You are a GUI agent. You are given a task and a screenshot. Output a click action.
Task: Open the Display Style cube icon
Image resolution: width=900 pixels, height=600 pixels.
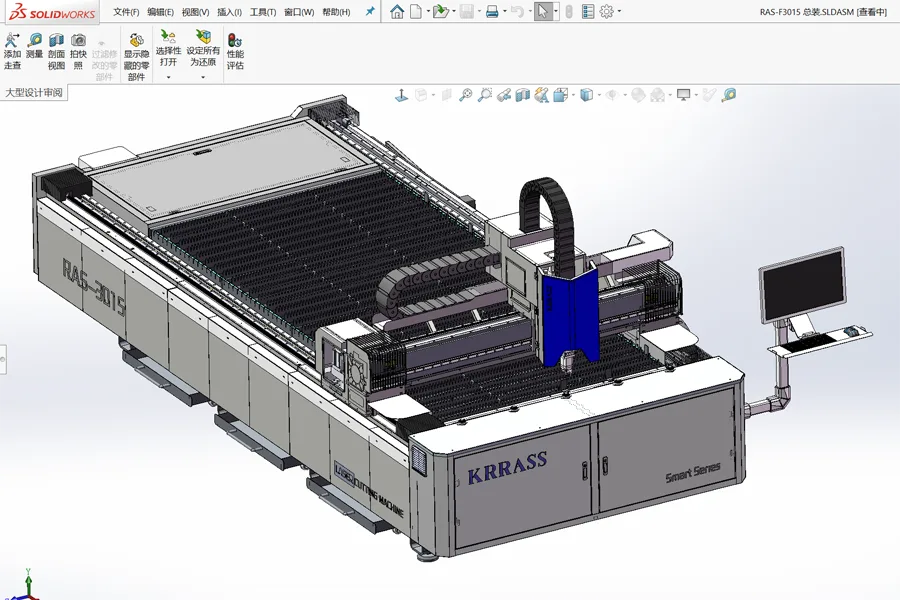click(x=586, y=95)
